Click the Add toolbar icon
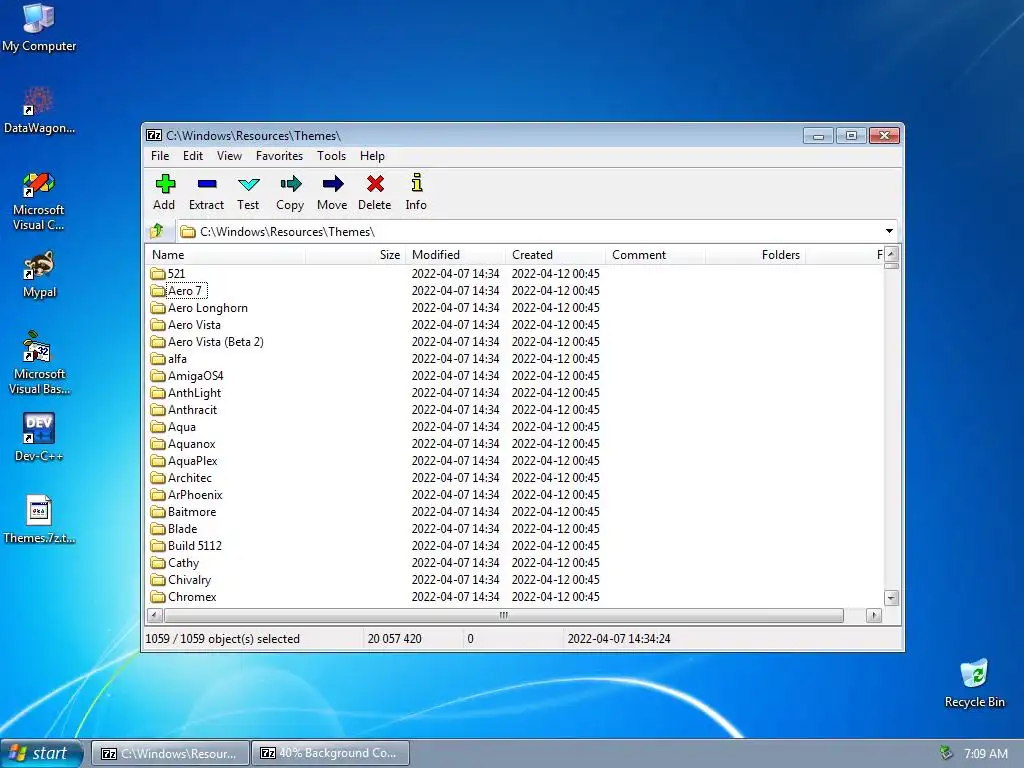Screen dimensions: 1024x768 165,184
